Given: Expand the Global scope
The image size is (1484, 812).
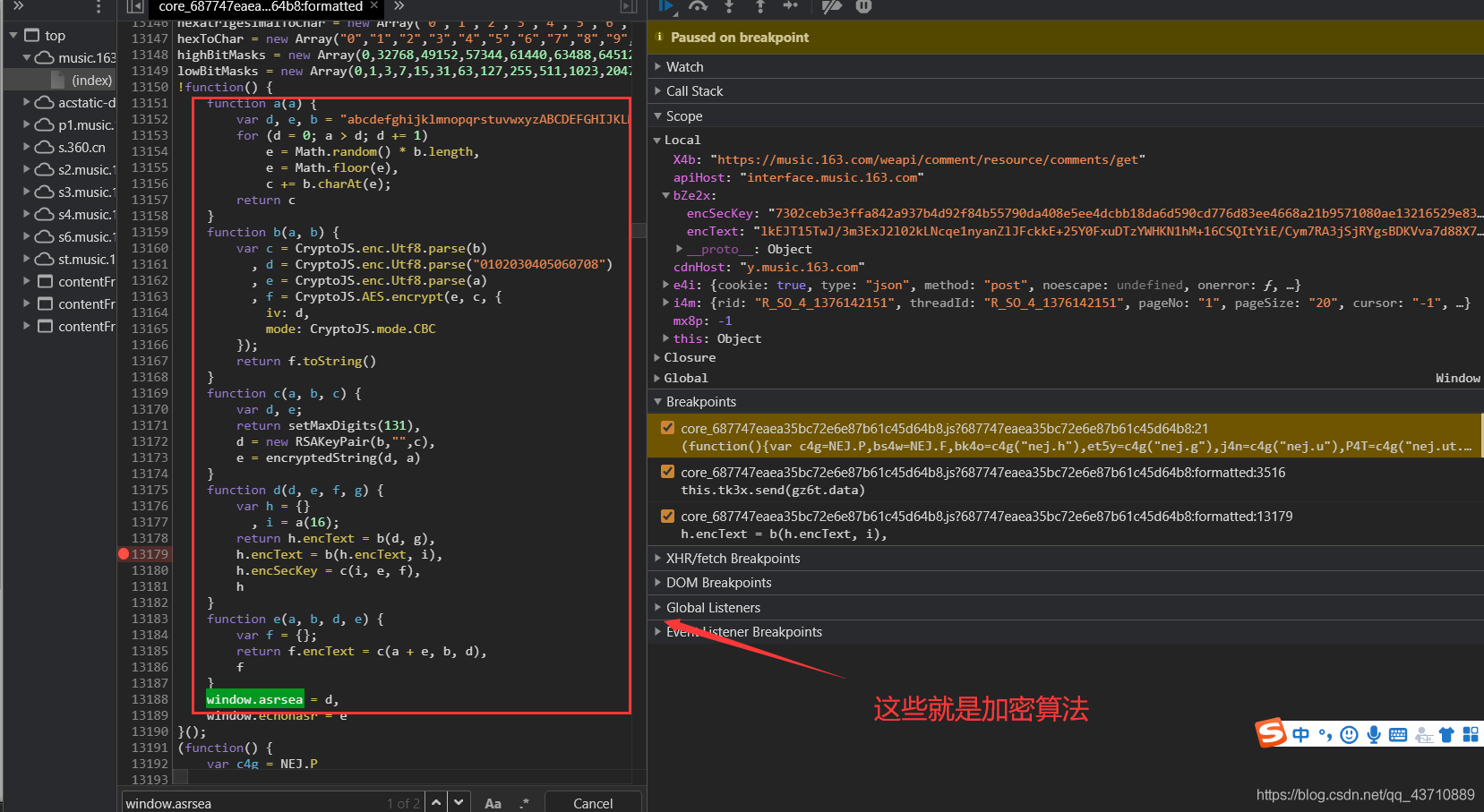Looking at the screenshot, I should [657, 378].
